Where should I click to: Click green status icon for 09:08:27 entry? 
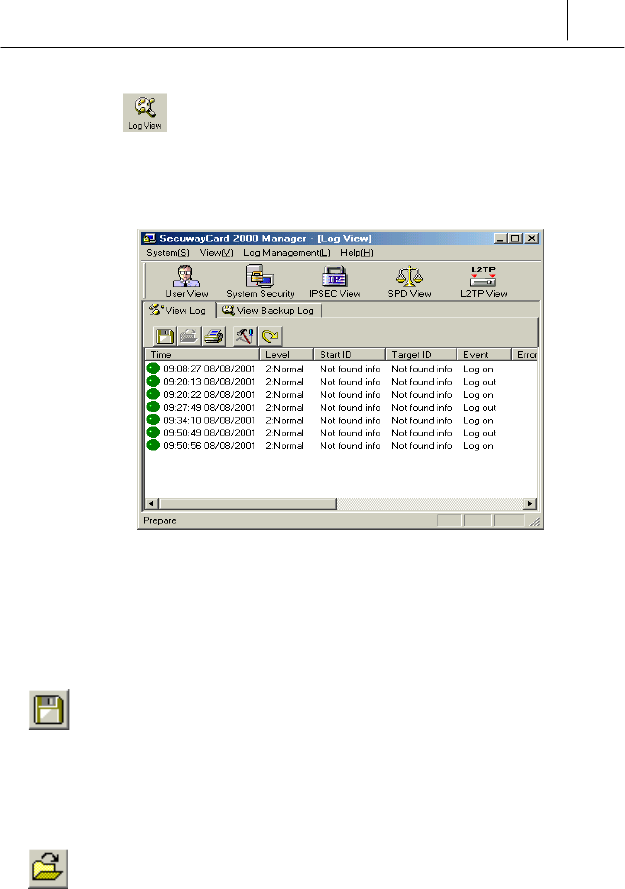pos(153,369)
